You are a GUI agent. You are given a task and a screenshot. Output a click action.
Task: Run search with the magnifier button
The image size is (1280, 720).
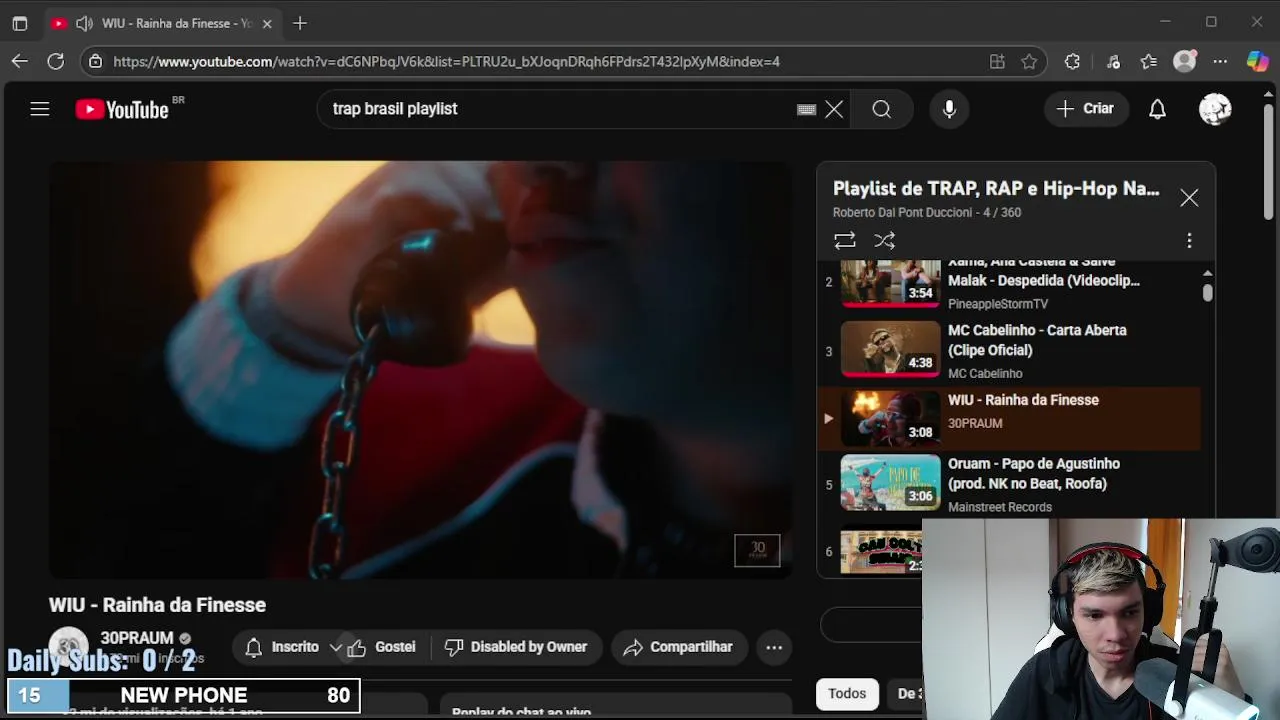click(x=881, y=109)
